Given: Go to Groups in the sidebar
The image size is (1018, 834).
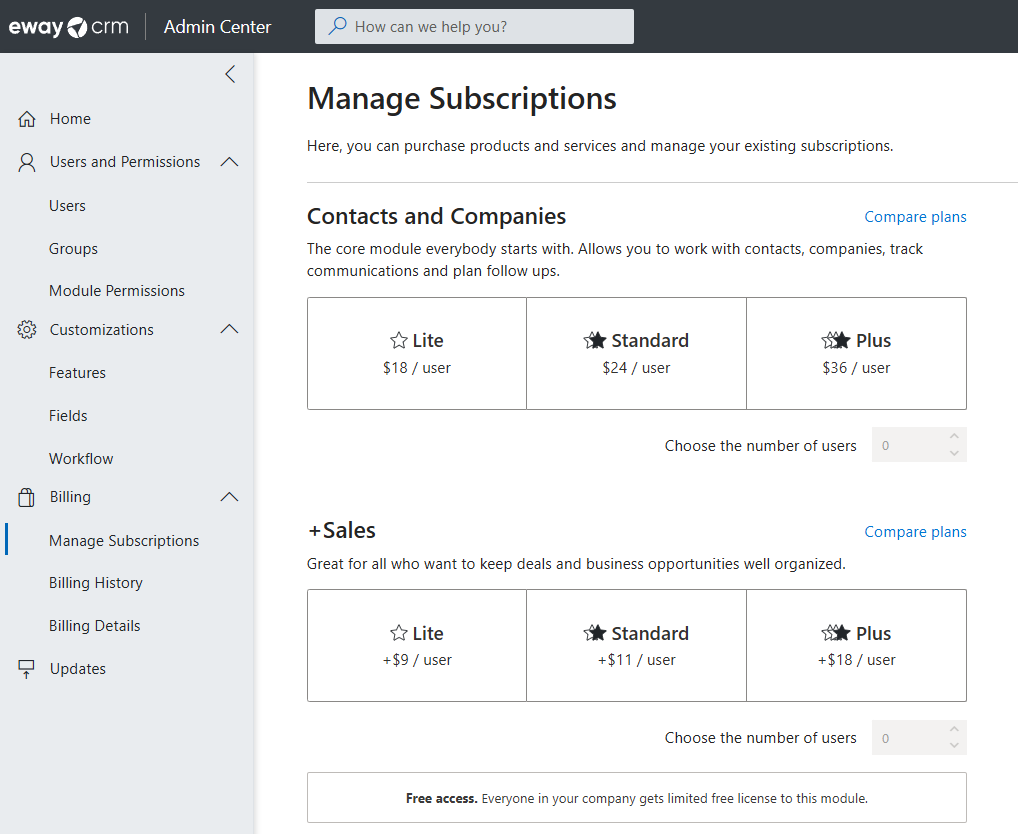Looking at the screenshot, I should [73, 249].
